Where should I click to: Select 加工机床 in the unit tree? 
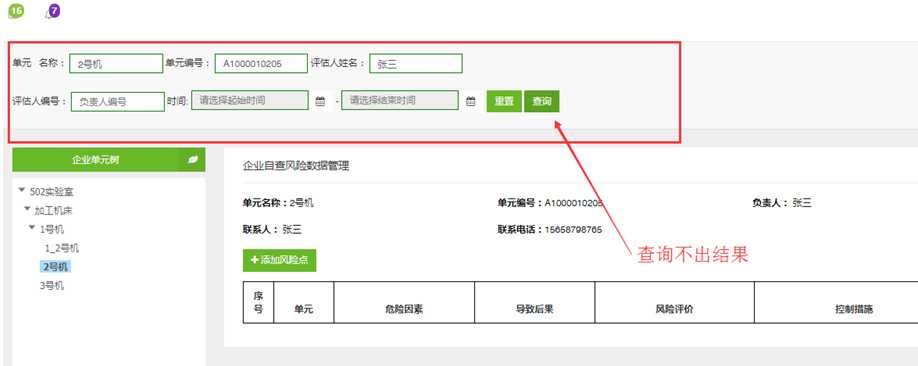point(53,210)
